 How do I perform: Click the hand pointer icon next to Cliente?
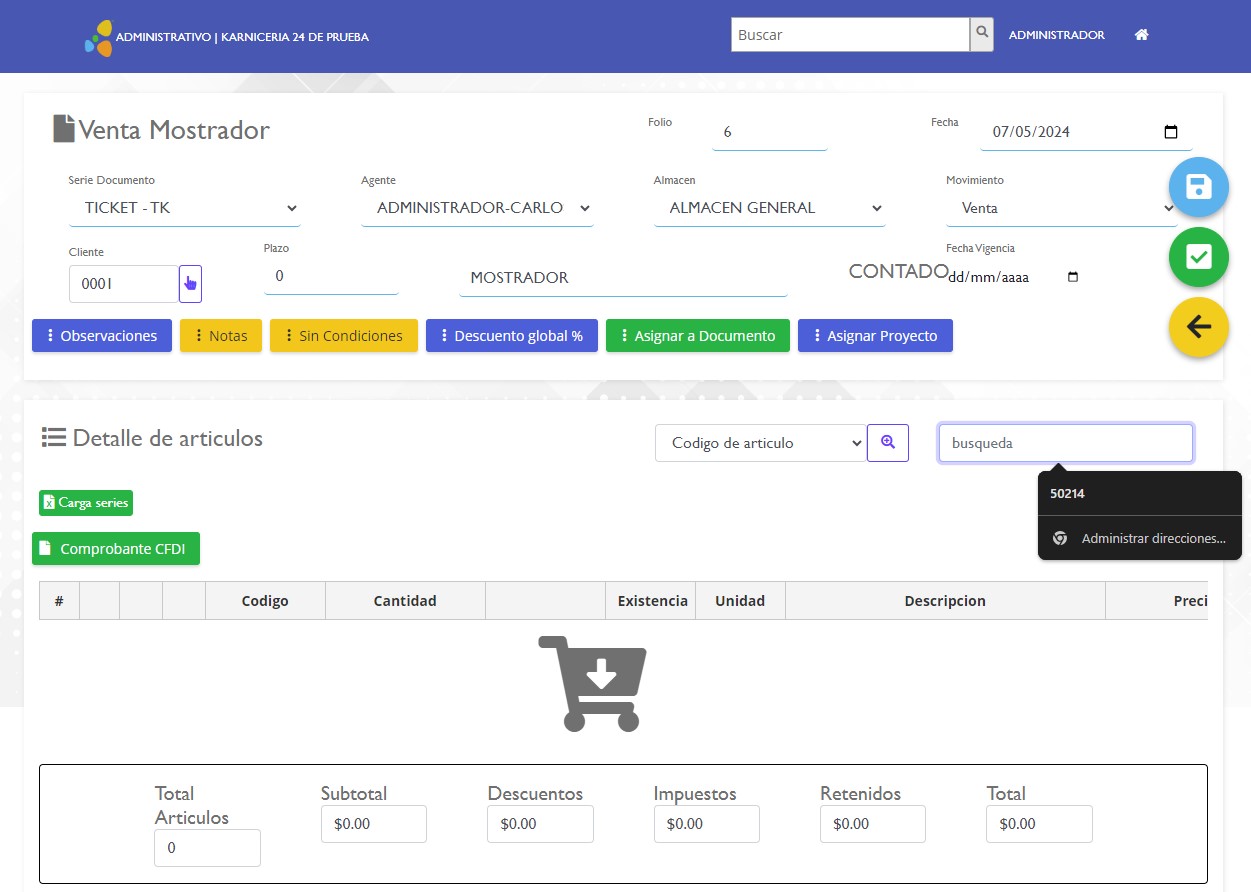click(190, 284)
